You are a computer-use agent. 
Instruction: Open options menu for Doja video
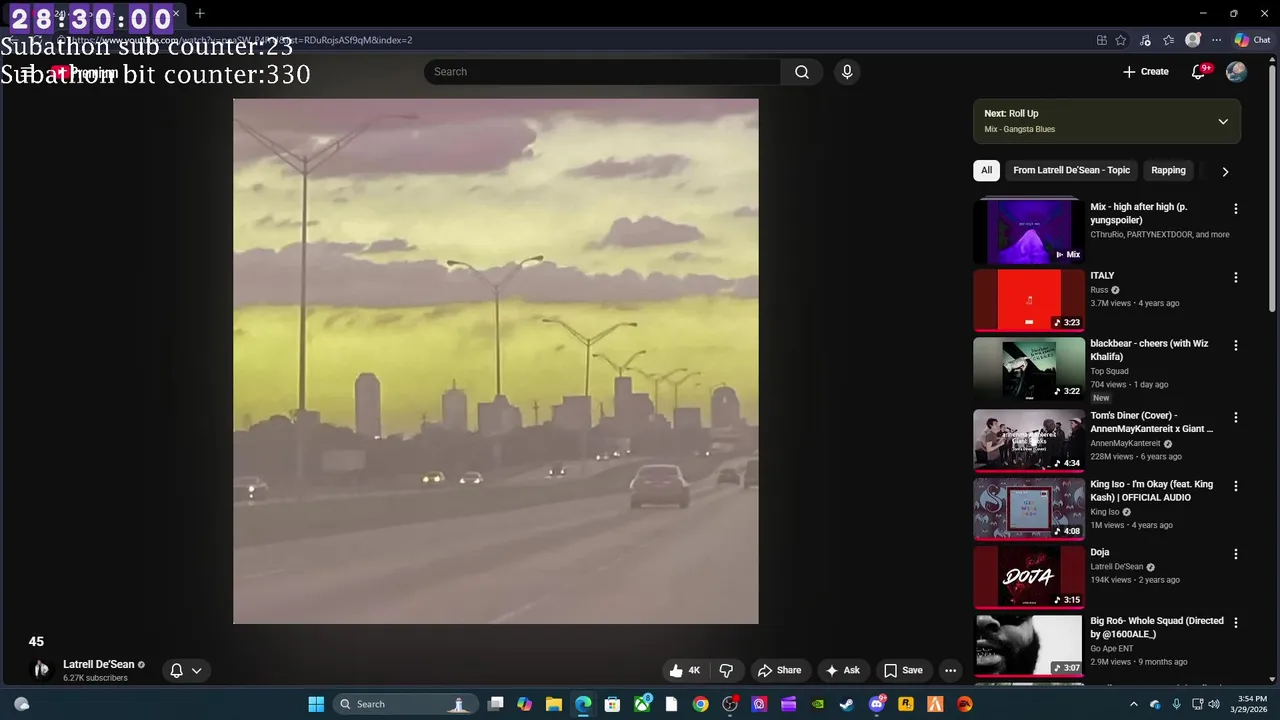click(1235, 554)
